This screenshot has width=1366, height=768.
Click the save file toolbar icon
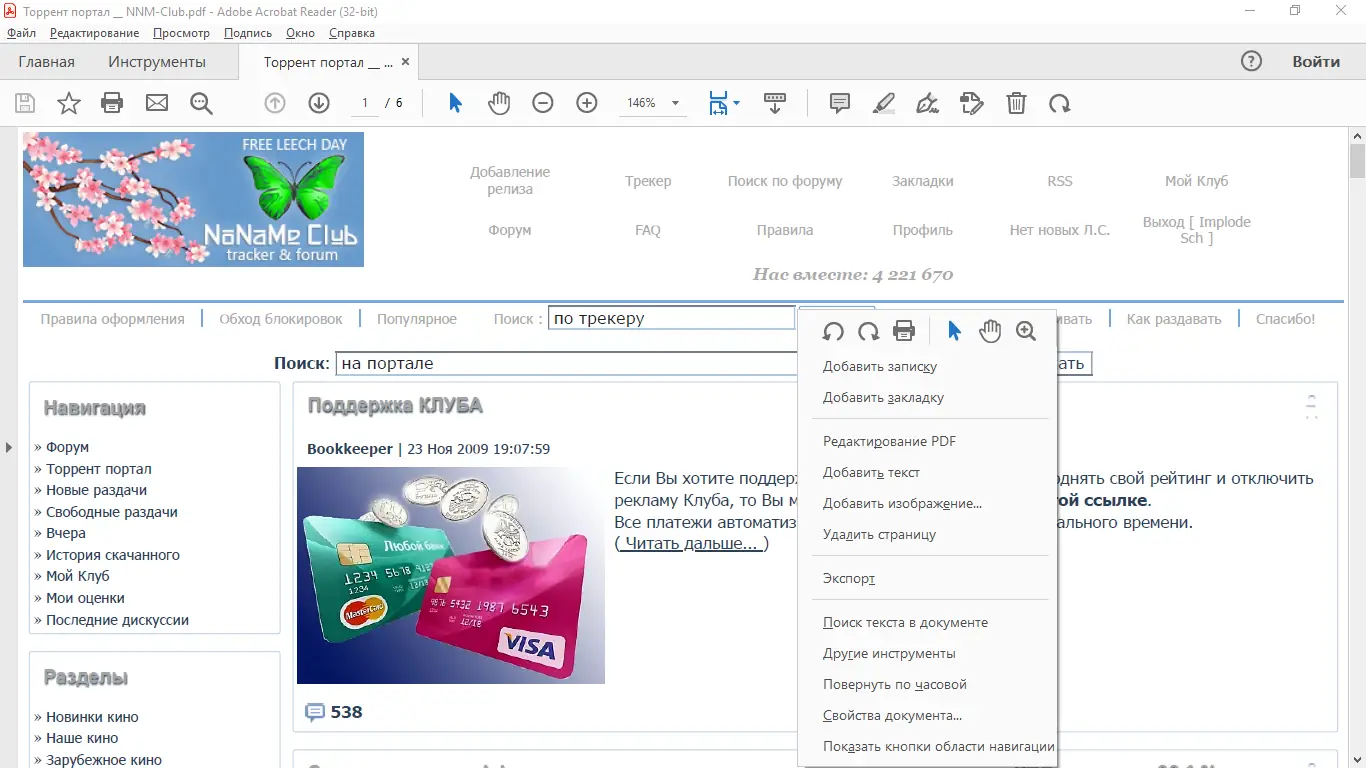[25, 103]
